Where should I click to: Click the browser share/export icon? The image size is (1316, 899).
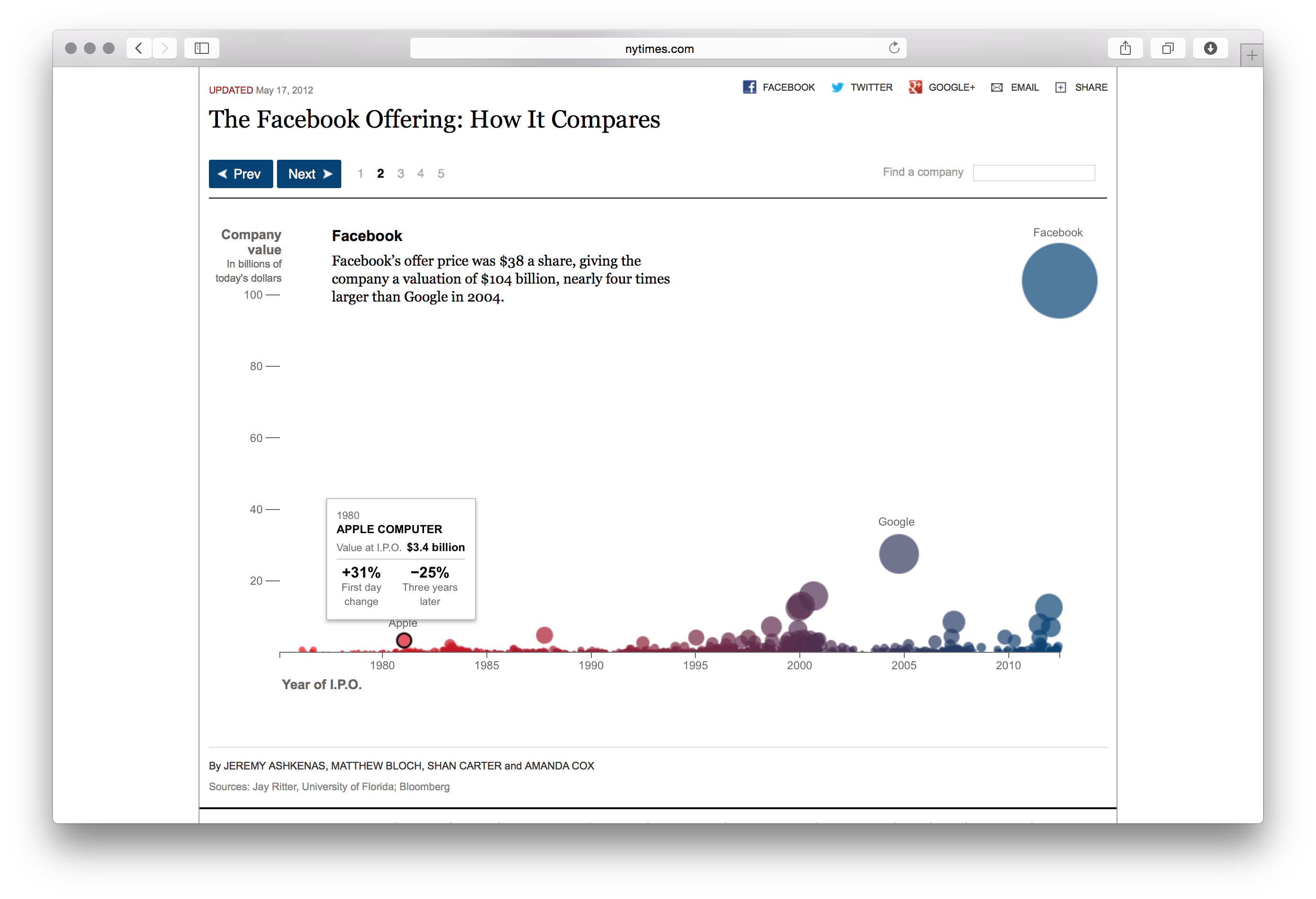tap(1126, 48)
